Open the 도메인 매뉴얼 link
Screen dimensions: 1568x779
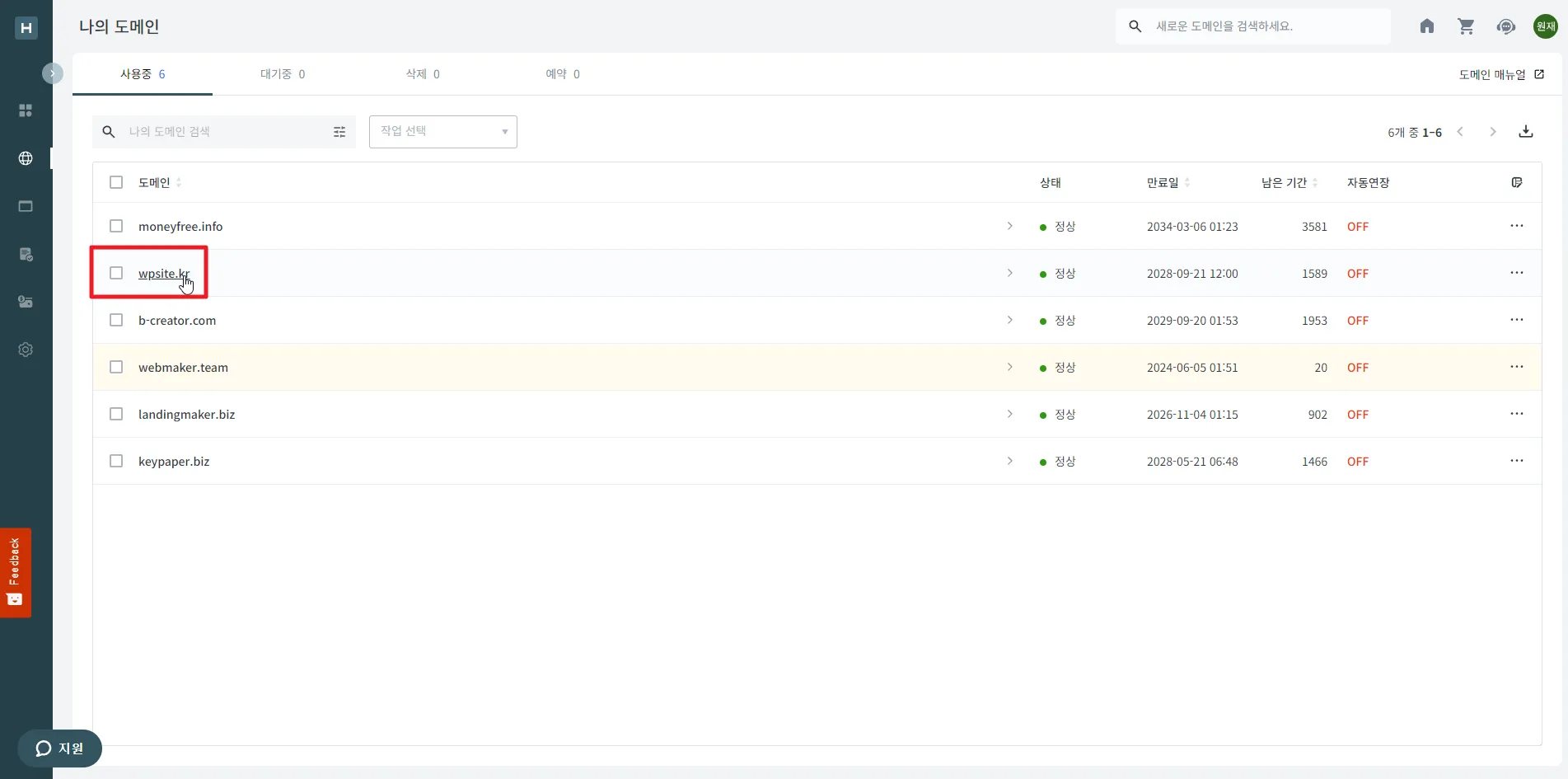[x=1501, y=74]
